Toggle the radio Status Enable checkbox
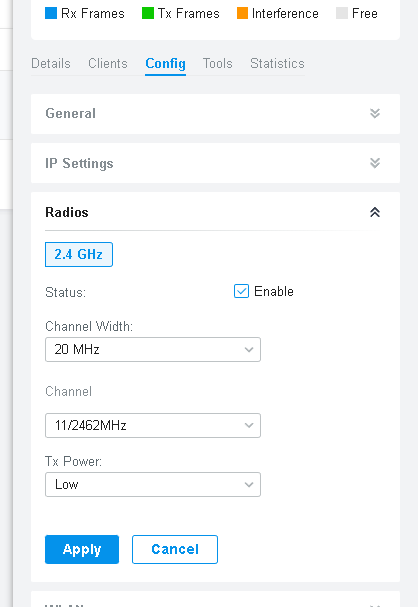The height and width of the screenshot is (607, 418). (x=241, y=291)
